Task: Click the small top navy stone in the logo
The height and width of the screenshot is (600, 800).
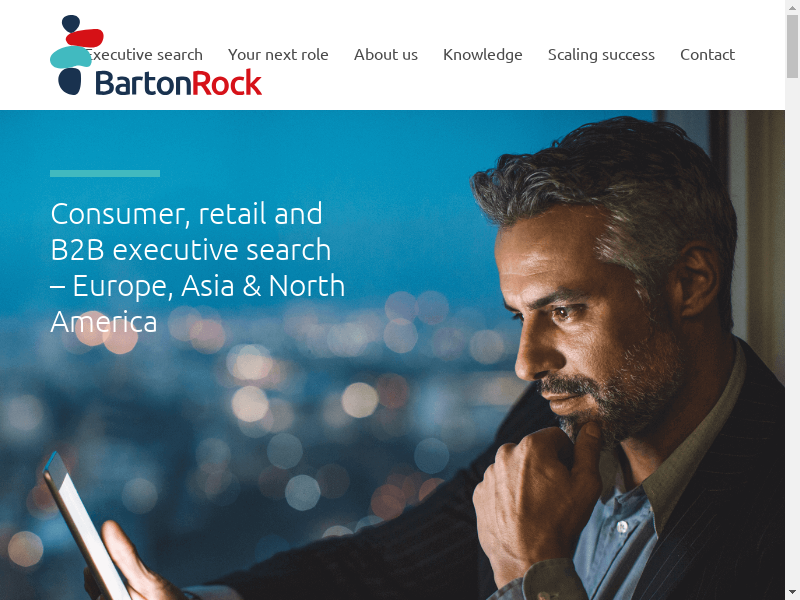Action: [71, 23]
